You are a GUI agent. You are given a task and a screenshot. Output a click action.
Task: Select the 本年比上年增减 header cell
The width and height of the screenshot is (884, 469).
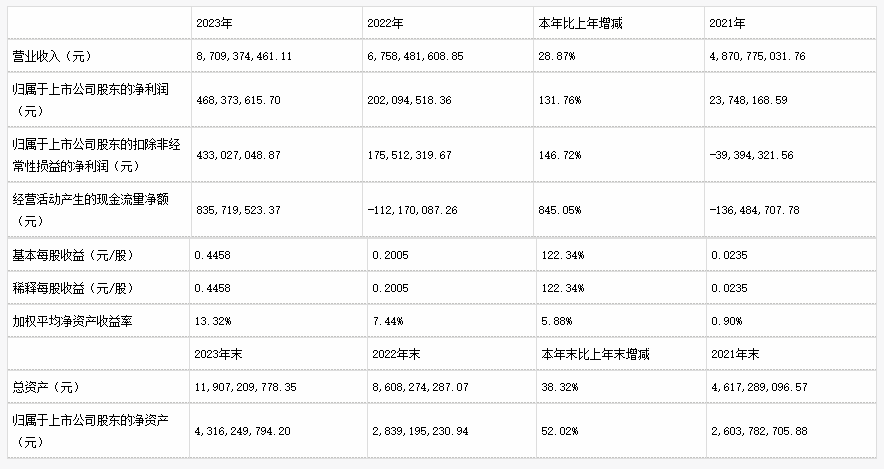click(x=618, y=23)
